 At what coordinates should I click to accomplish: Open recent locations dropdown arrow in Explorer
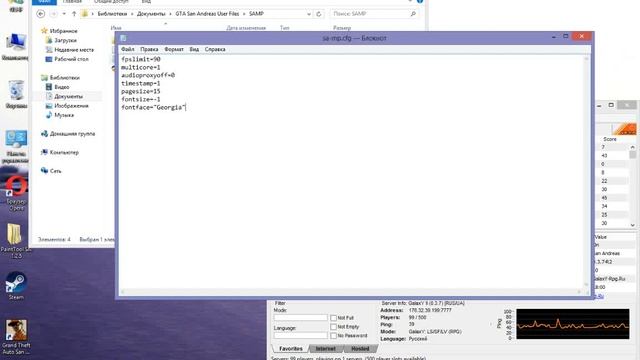[x=64, y=14]
